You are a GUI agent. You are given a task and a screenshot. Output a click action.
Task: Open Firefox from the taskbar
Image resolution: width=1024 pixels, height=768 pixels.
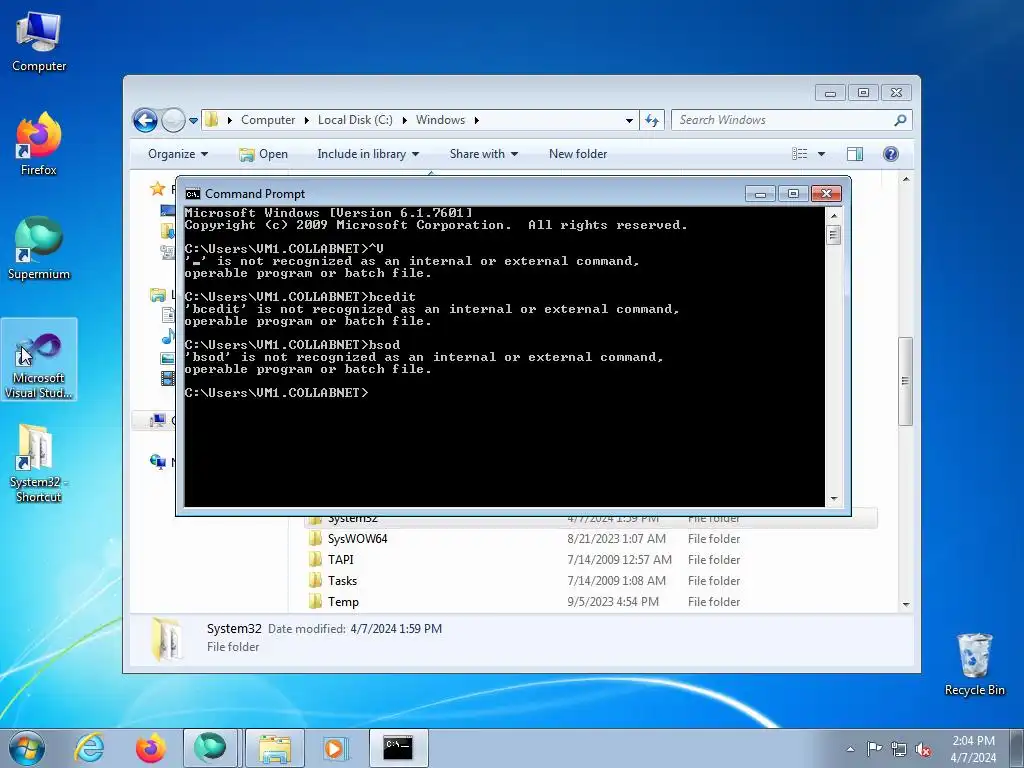(x=151, y=748)
